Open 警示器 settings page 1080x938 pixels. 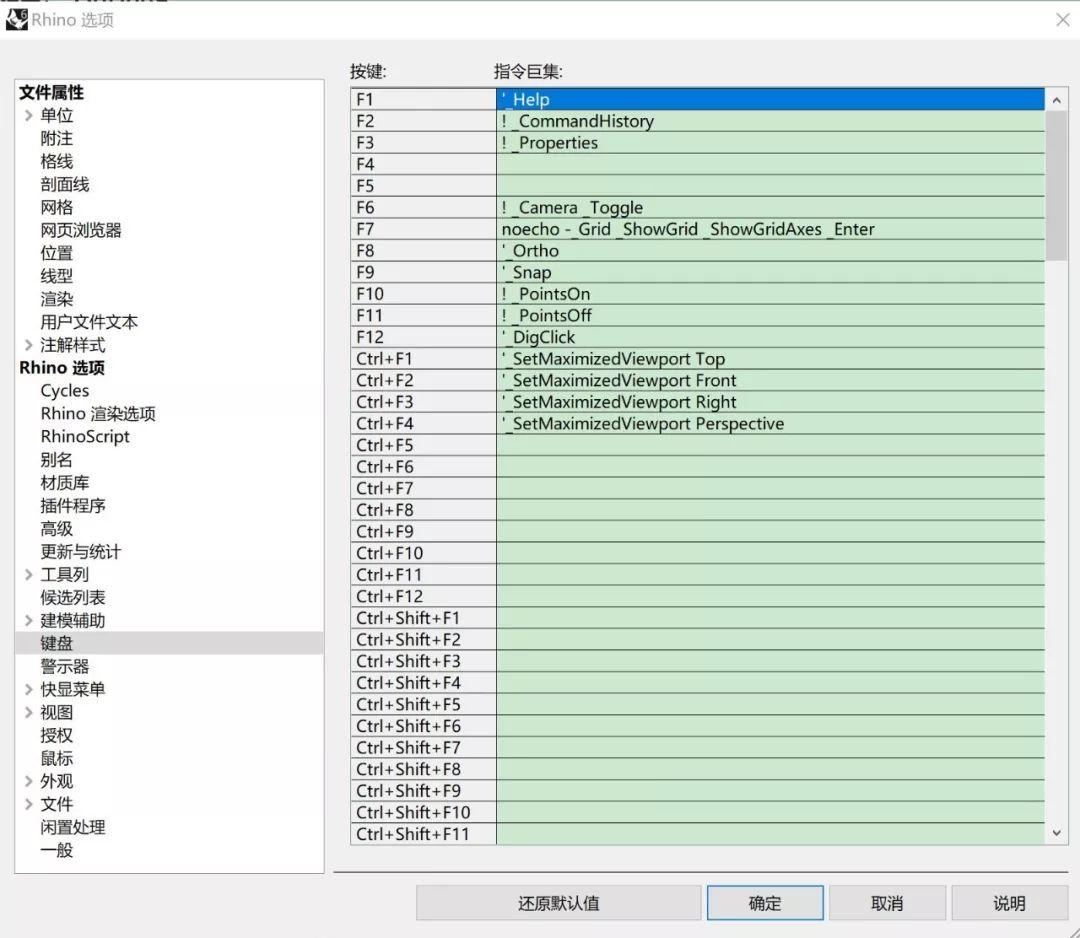pyautogui.click(x=65, y=666)
